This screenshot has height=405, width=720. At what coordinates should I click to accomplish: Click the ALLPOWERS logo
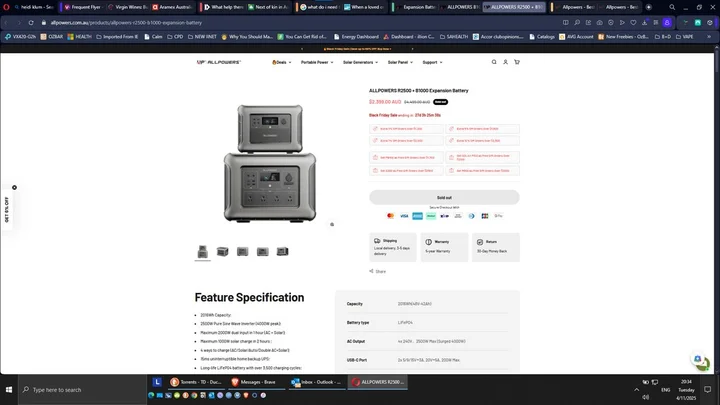tap(219, 62)
